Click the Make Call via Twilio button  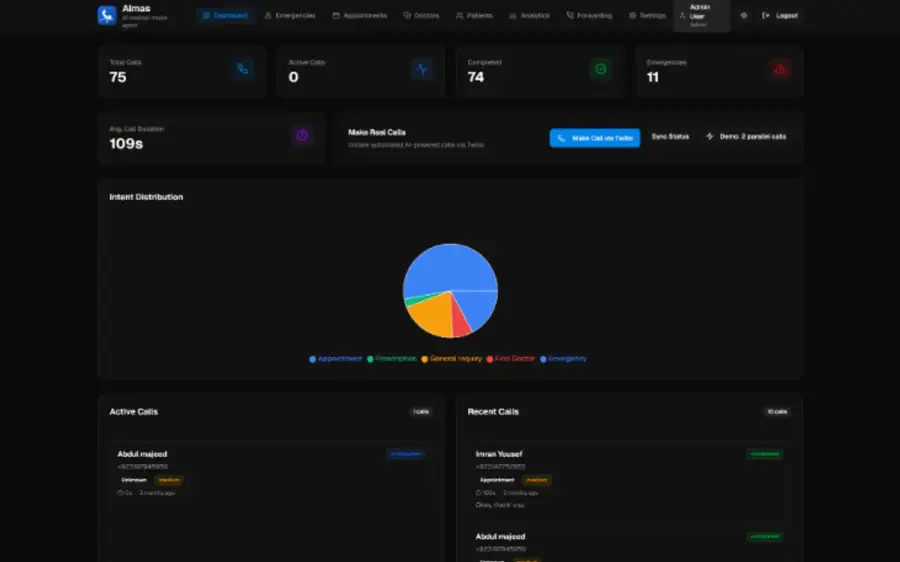coord(595,138)
